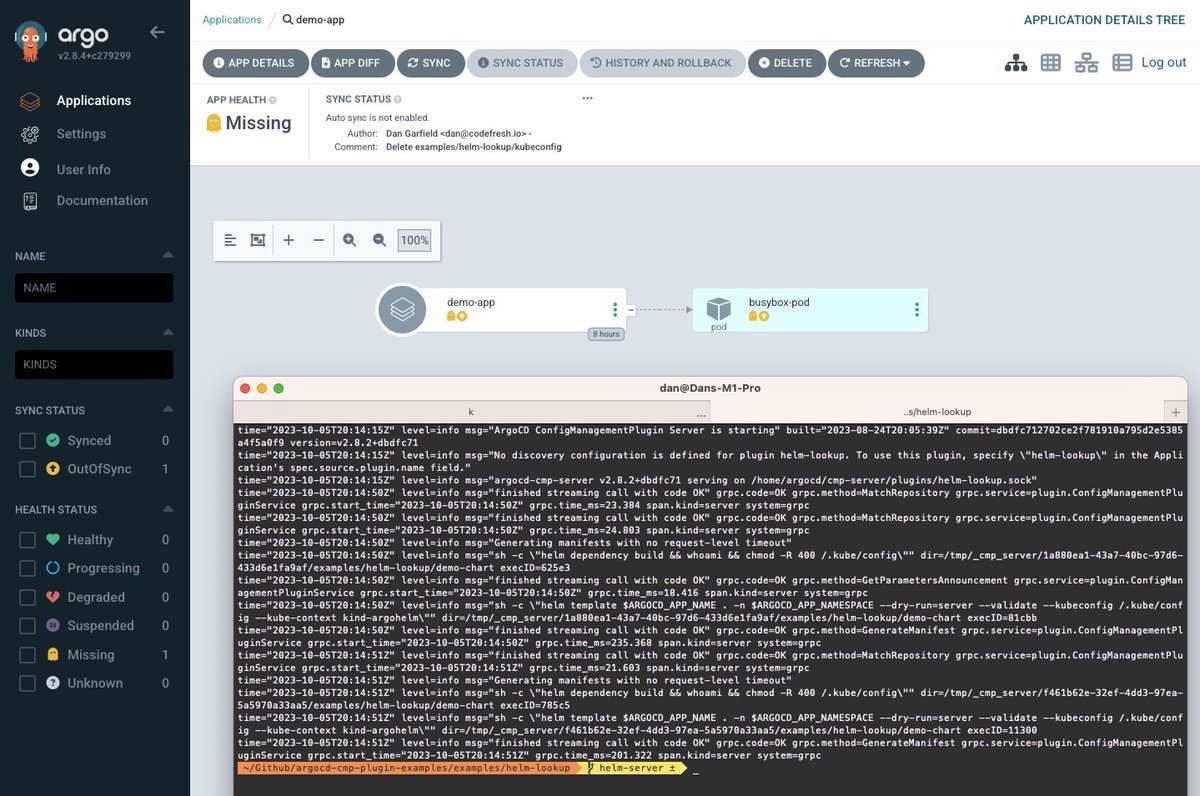Open APP DETAILS panel
This screenshot has height=796, width=1200.
coord(254,63)
